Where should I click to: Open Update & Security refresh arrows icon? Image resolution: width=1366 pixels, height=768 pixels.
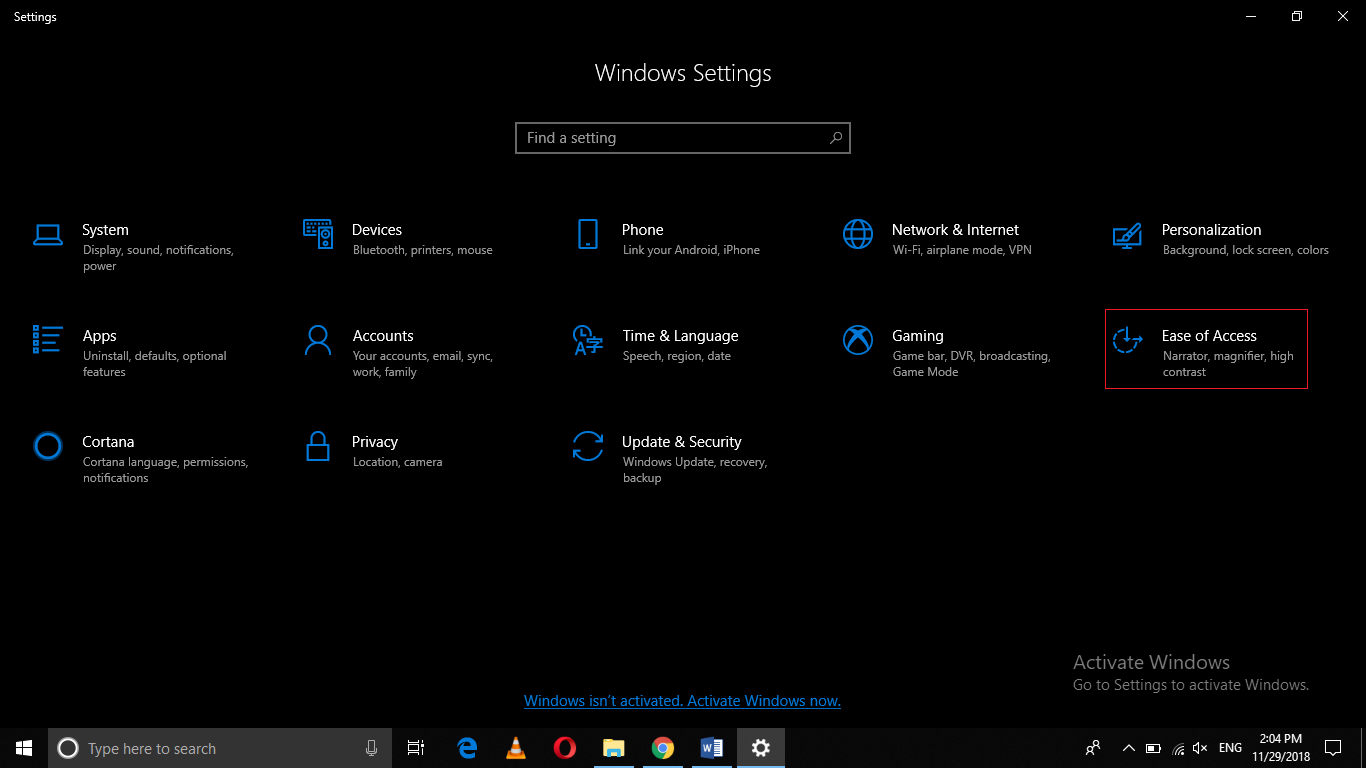pyautogui.click(x=588, y=446)
